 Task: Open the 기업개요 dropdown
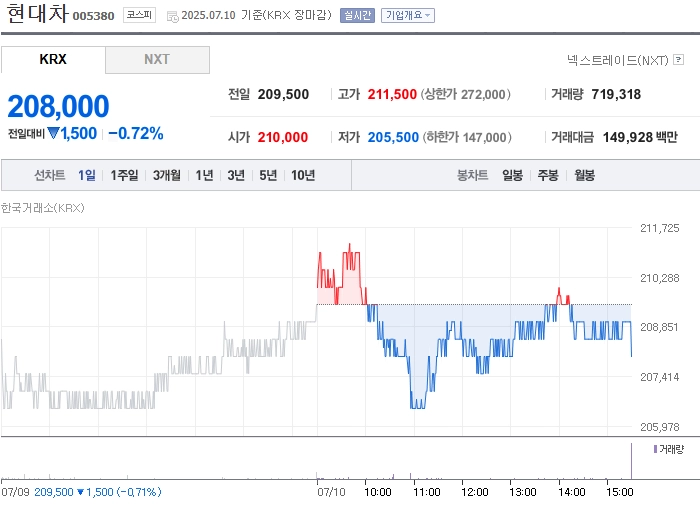click(x=408, y=15)
